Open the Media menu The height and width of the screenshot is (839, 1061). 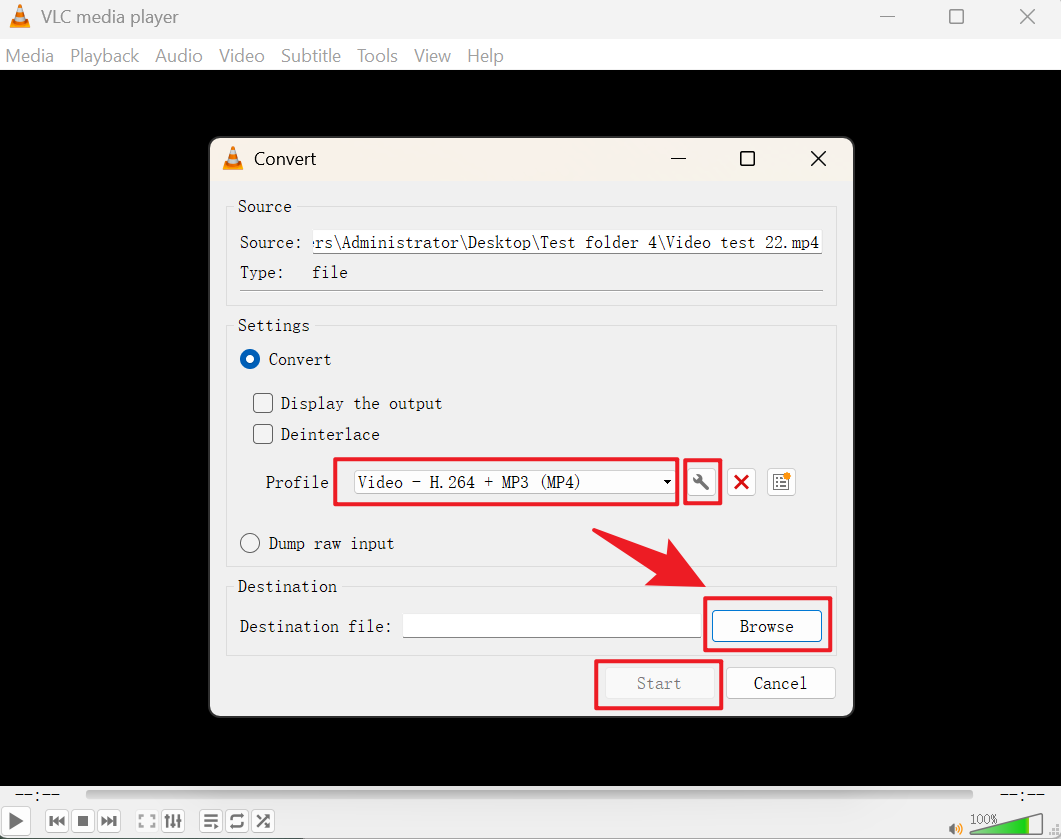pyautogui.click(x=29, y=55)
